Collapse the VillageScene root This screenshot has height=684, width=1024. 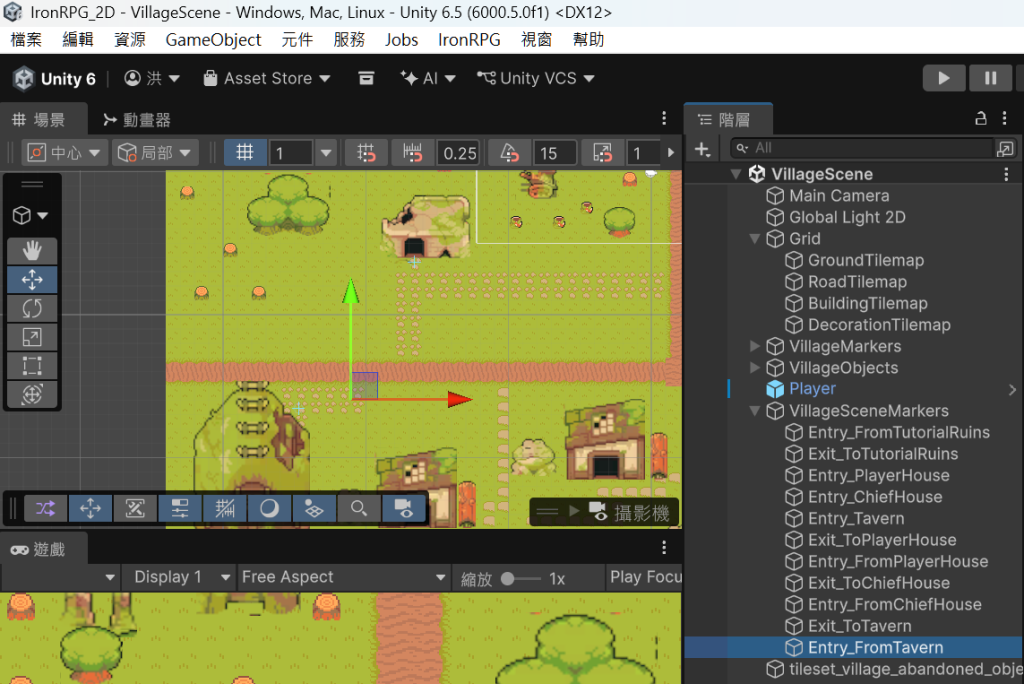click(x=736, y=174)
